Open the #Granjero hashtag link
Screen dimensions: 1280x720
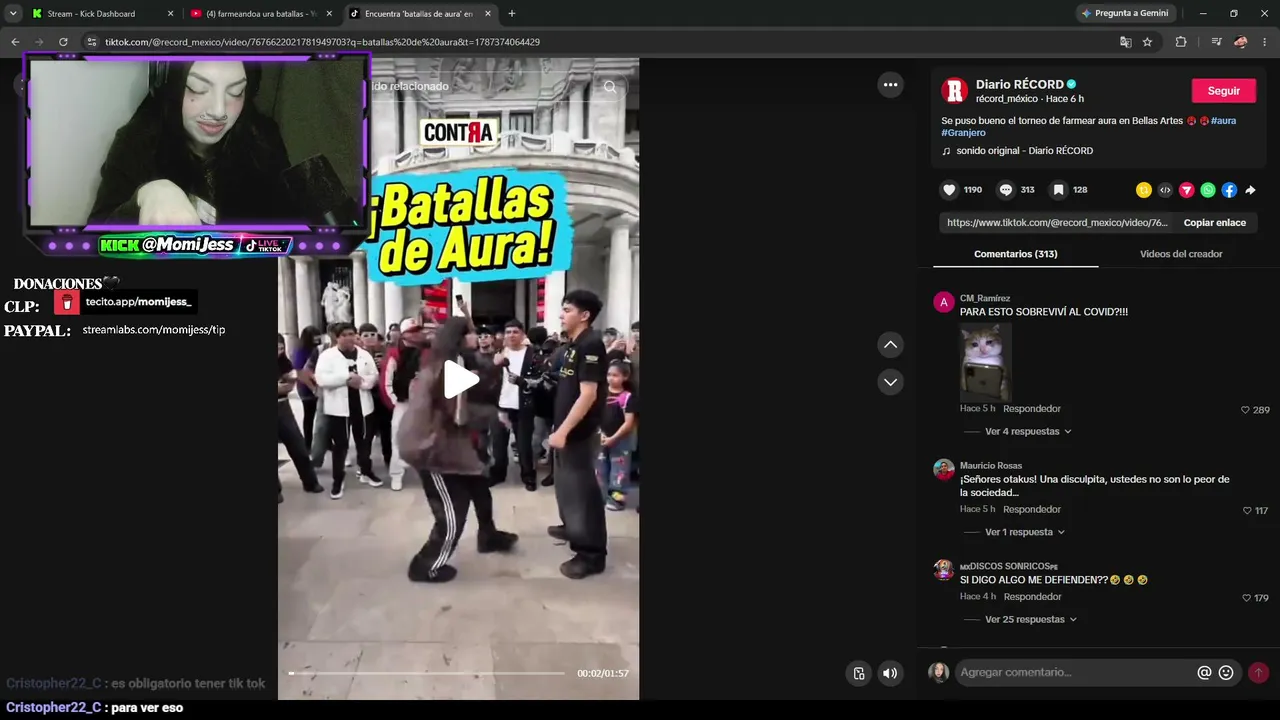tap(963, 133)
